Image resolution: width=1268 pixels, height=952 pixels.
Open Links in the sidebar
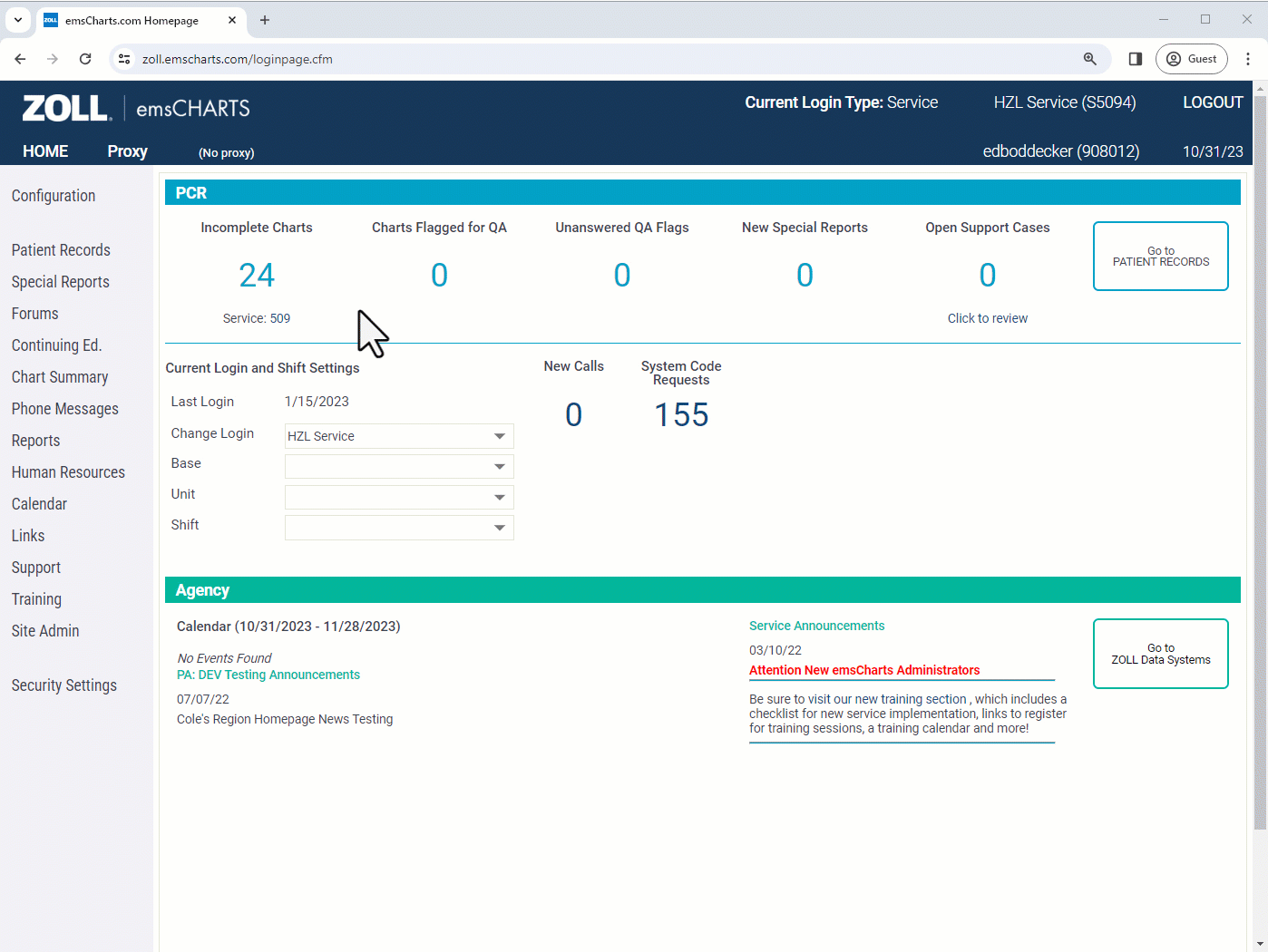(28, 536)
